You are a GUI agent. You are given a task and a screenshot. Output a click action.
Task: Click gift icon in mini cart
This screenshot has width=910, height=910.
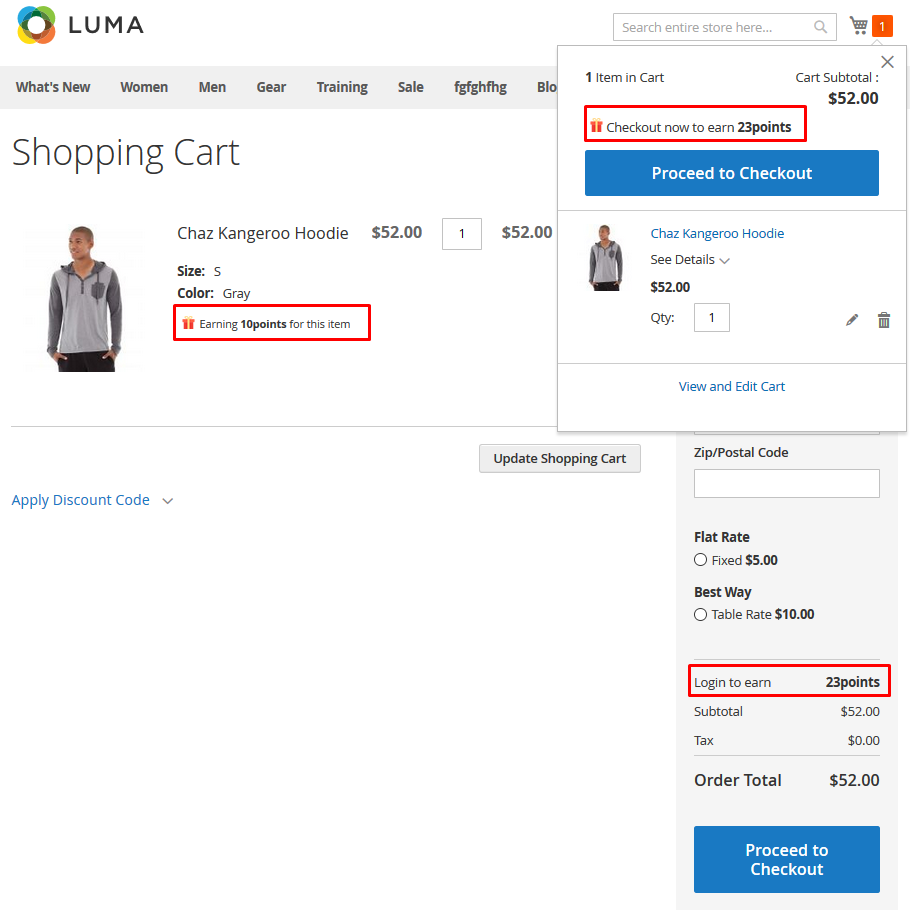point(596,126)
